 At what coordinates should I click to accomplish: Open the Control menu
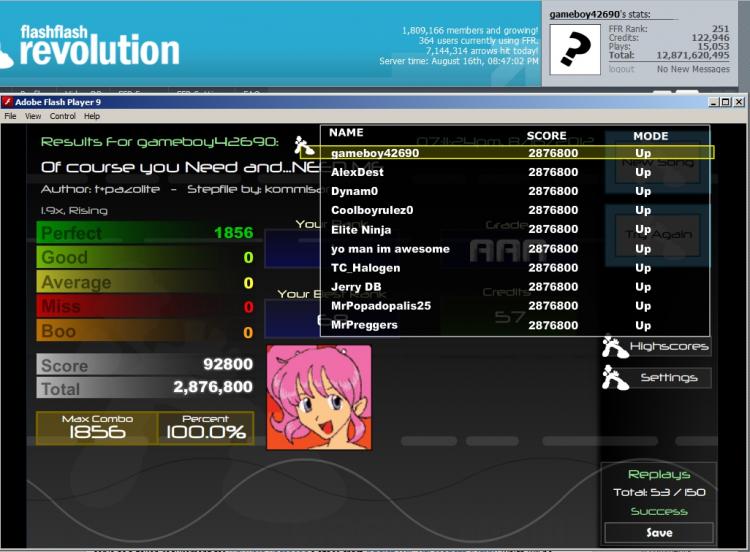coord(63,116)
